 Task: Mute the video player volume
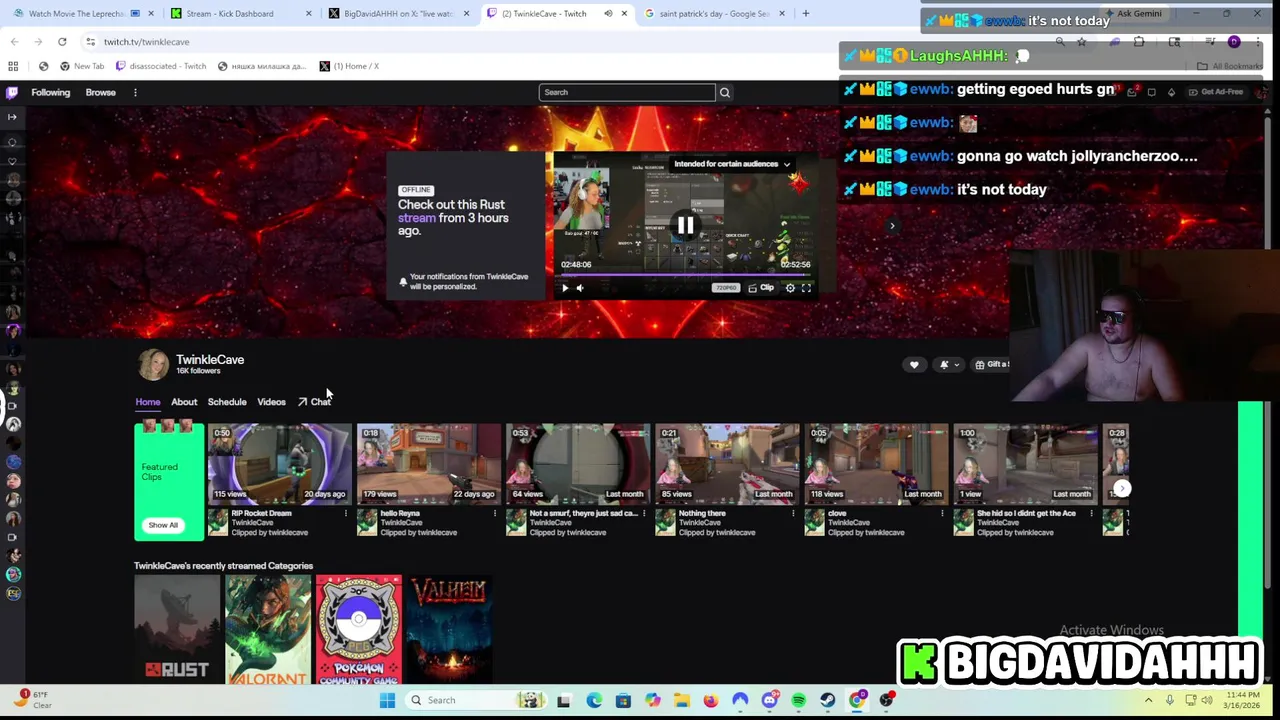point(580,288)
